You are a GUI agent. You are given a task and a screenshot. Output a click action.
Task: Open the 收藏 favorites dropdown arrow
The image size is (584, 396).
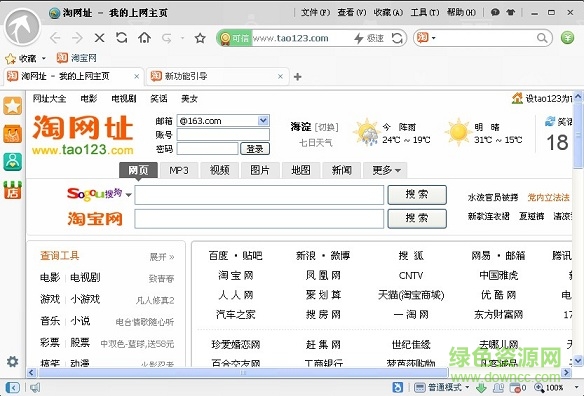point(44,58)
